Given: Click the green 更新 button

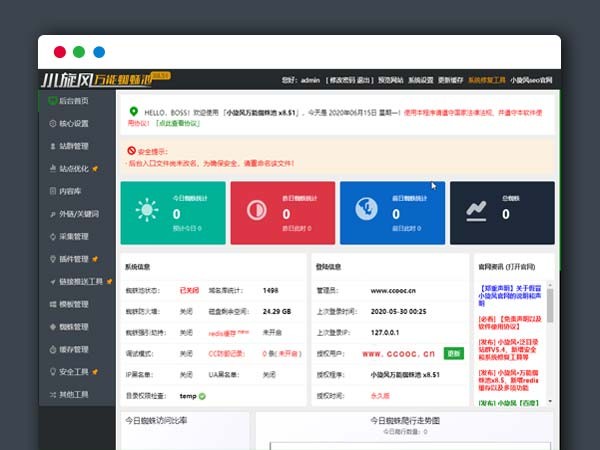Looking at the screenshot, I should pos(454,353).
